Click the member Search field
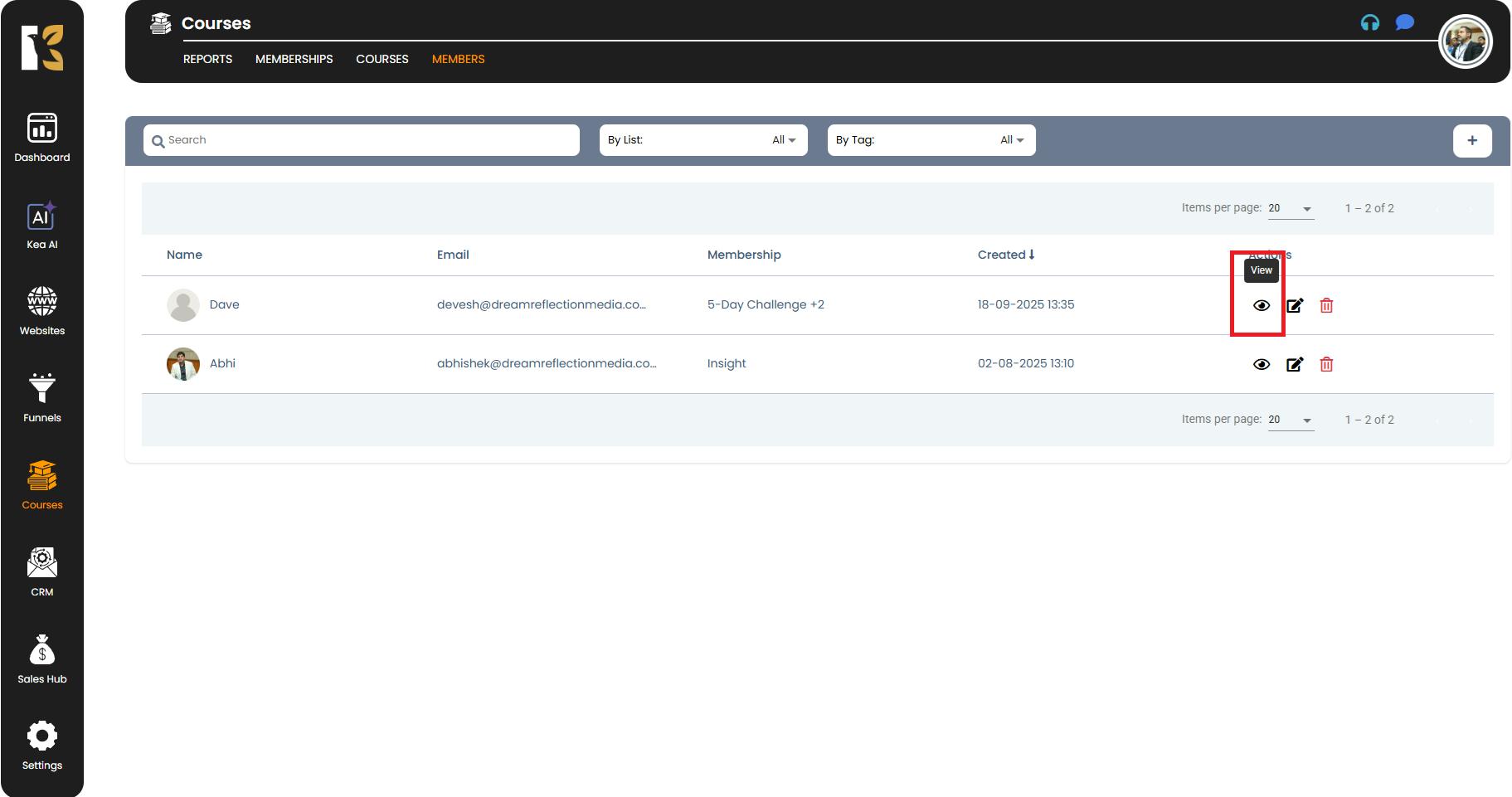 click(362, 140)
